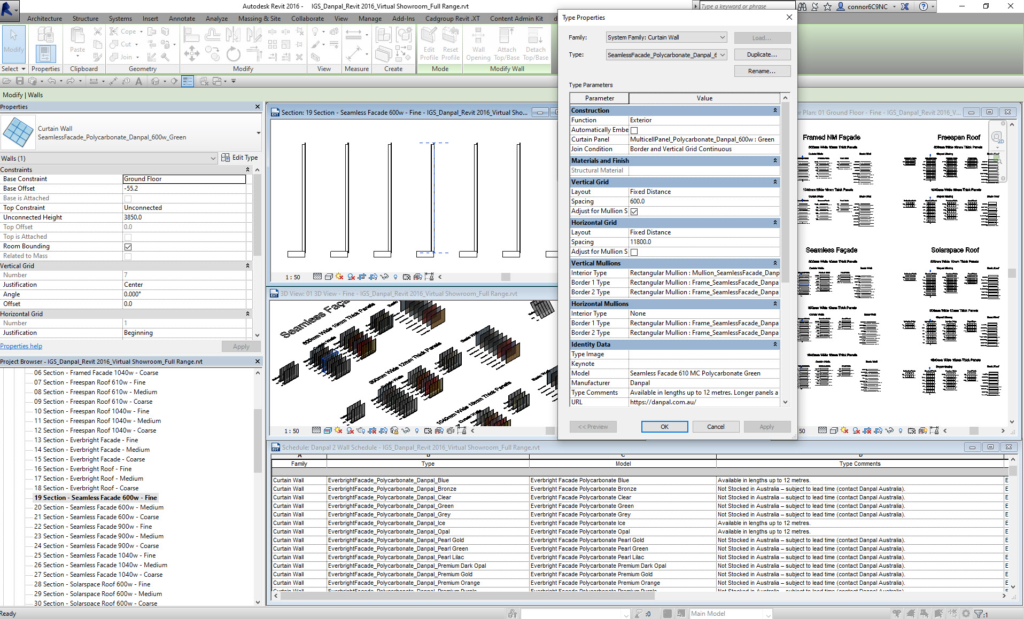The width and height of the screenshot is (1024, 619).
Task: Click the binoculars search icon
Action: coord(803,7)
